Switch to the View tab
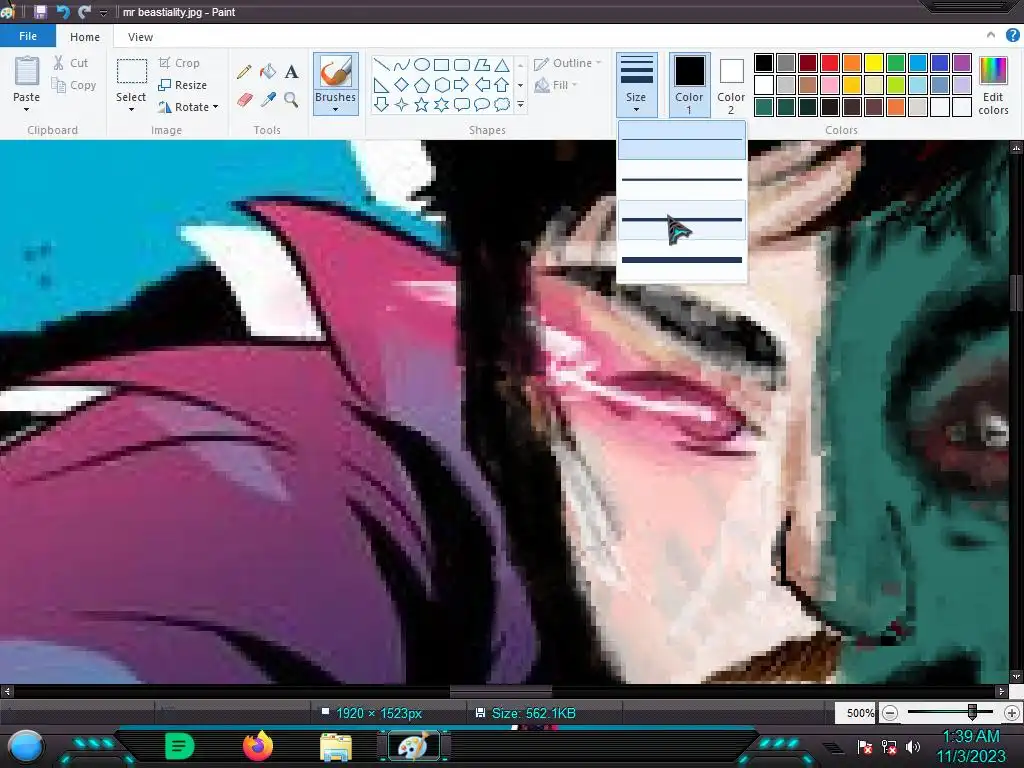 140,37
